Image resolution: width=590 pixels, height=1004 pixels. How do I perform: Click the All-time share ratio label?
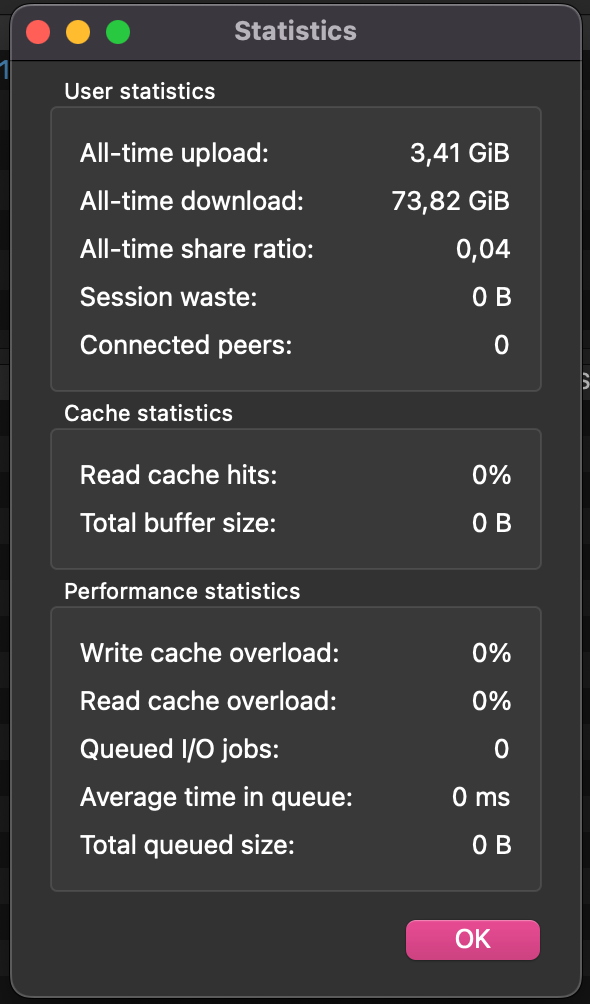pyautogui.click(x=197, y=249)
